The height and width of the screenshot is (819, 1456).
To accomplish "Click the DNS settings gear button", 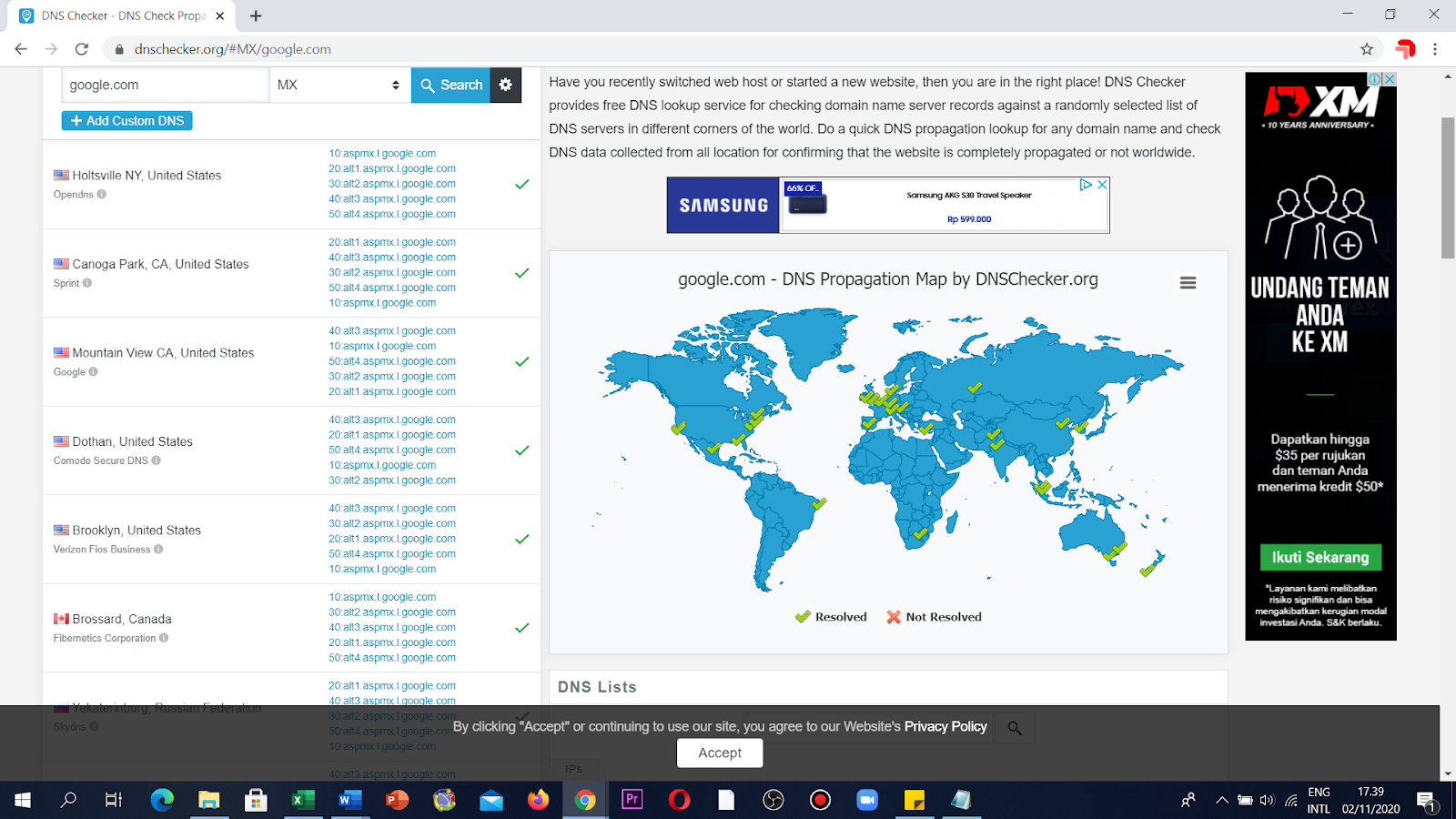I will click(505, 85).
